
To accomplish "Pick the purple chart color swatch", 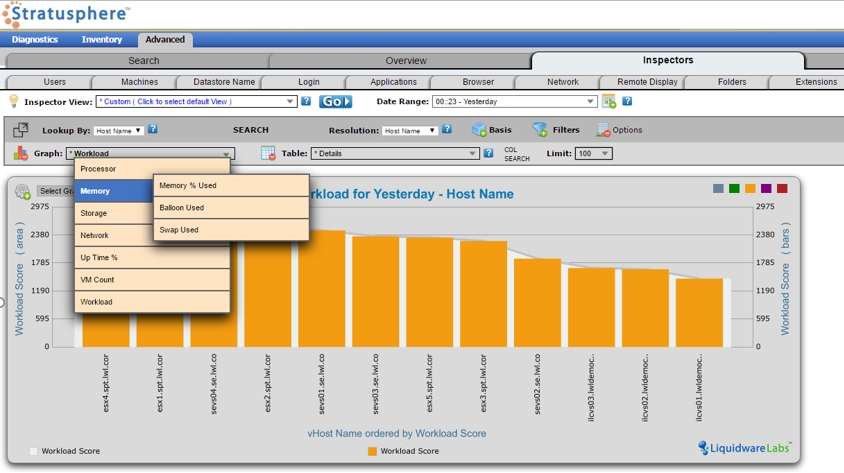I will click(x=766, y=188).
